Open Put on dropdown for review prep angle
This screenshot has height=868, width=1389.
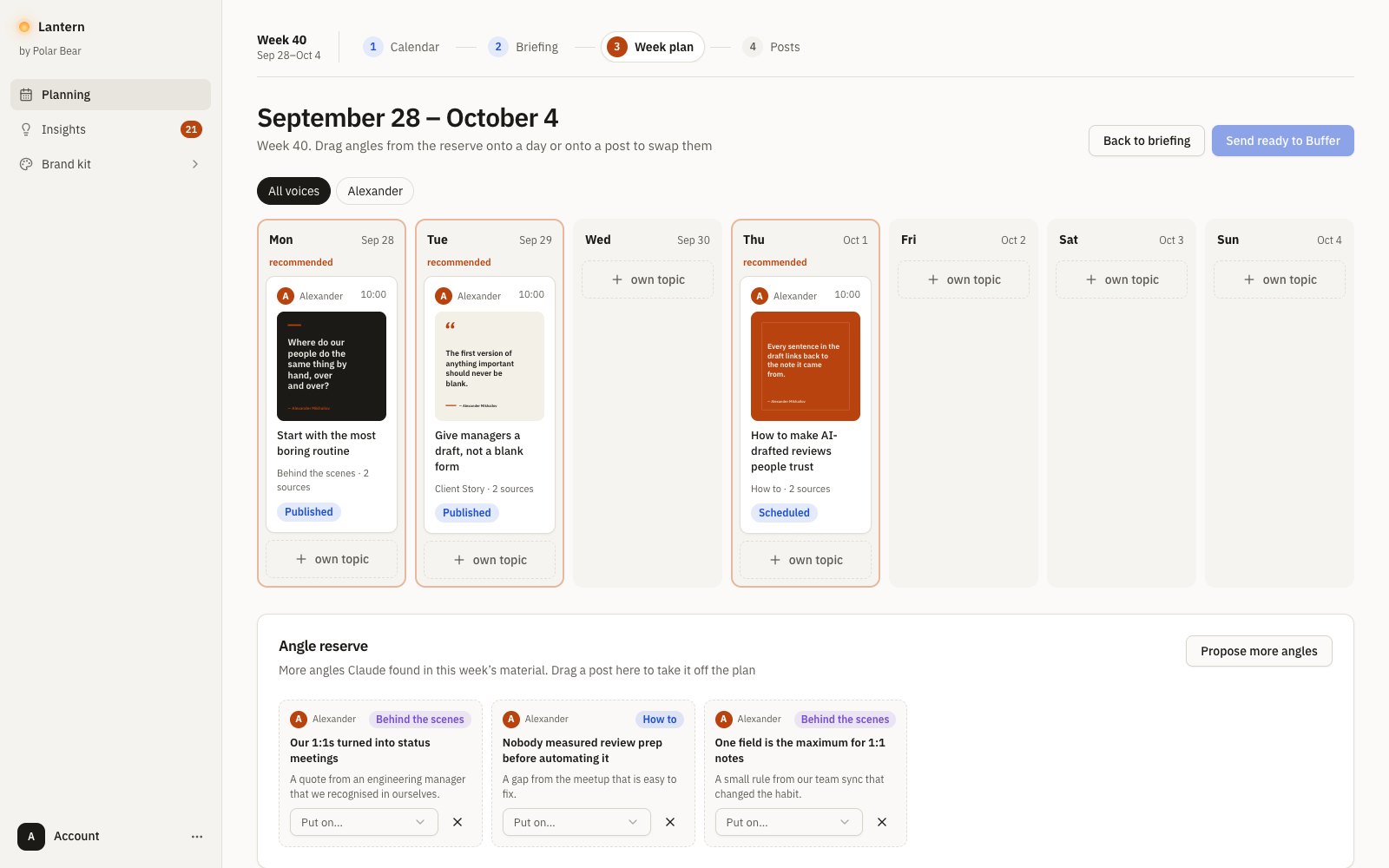point(576,822)
